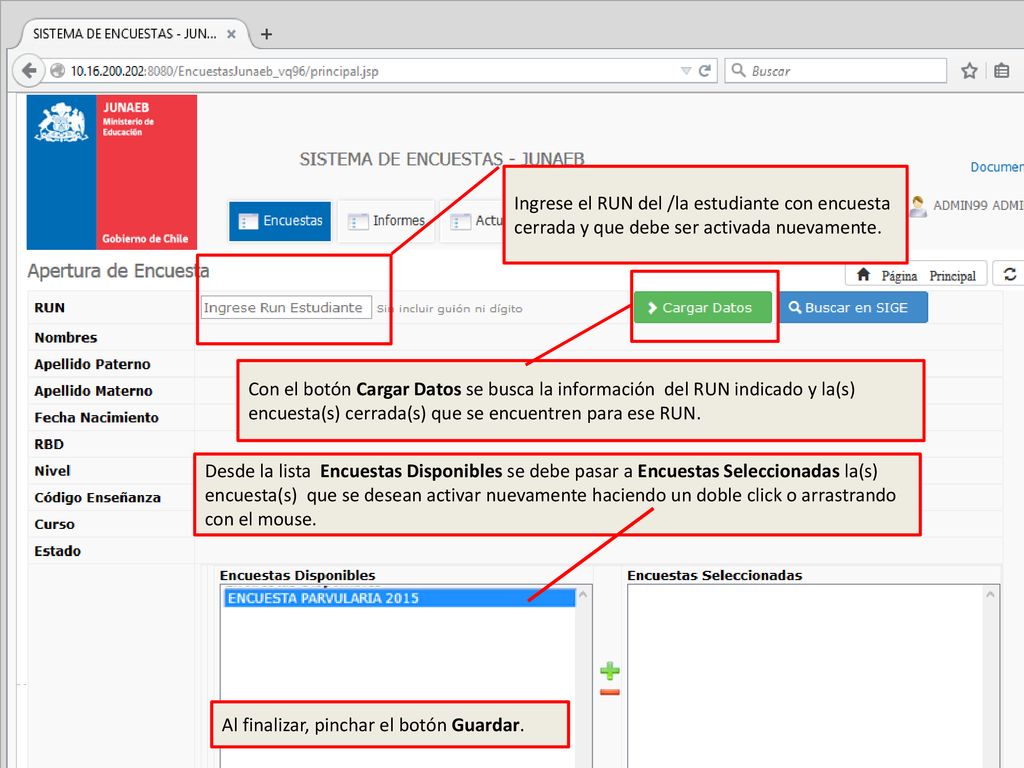Select ENCUESTA PARVULARIA 2015 in the list
This screenshot has width=1024, height=768.
click(x=399, y=598)
